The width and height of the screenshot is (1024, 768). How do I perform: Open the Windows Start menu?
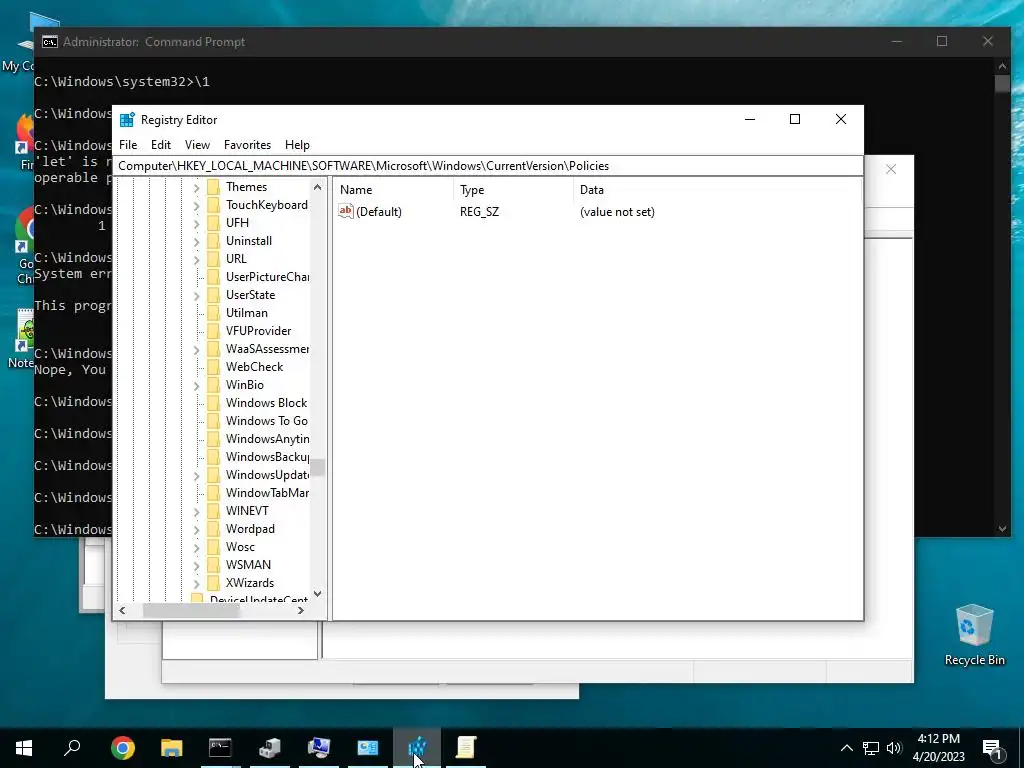(x=24, y=748)
